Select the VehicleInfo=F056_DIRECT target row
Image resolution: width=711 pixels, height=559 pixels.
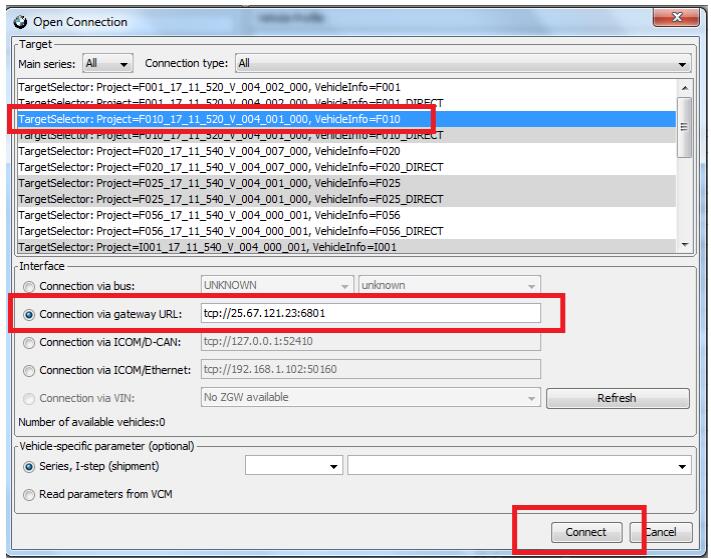point(346,231)
